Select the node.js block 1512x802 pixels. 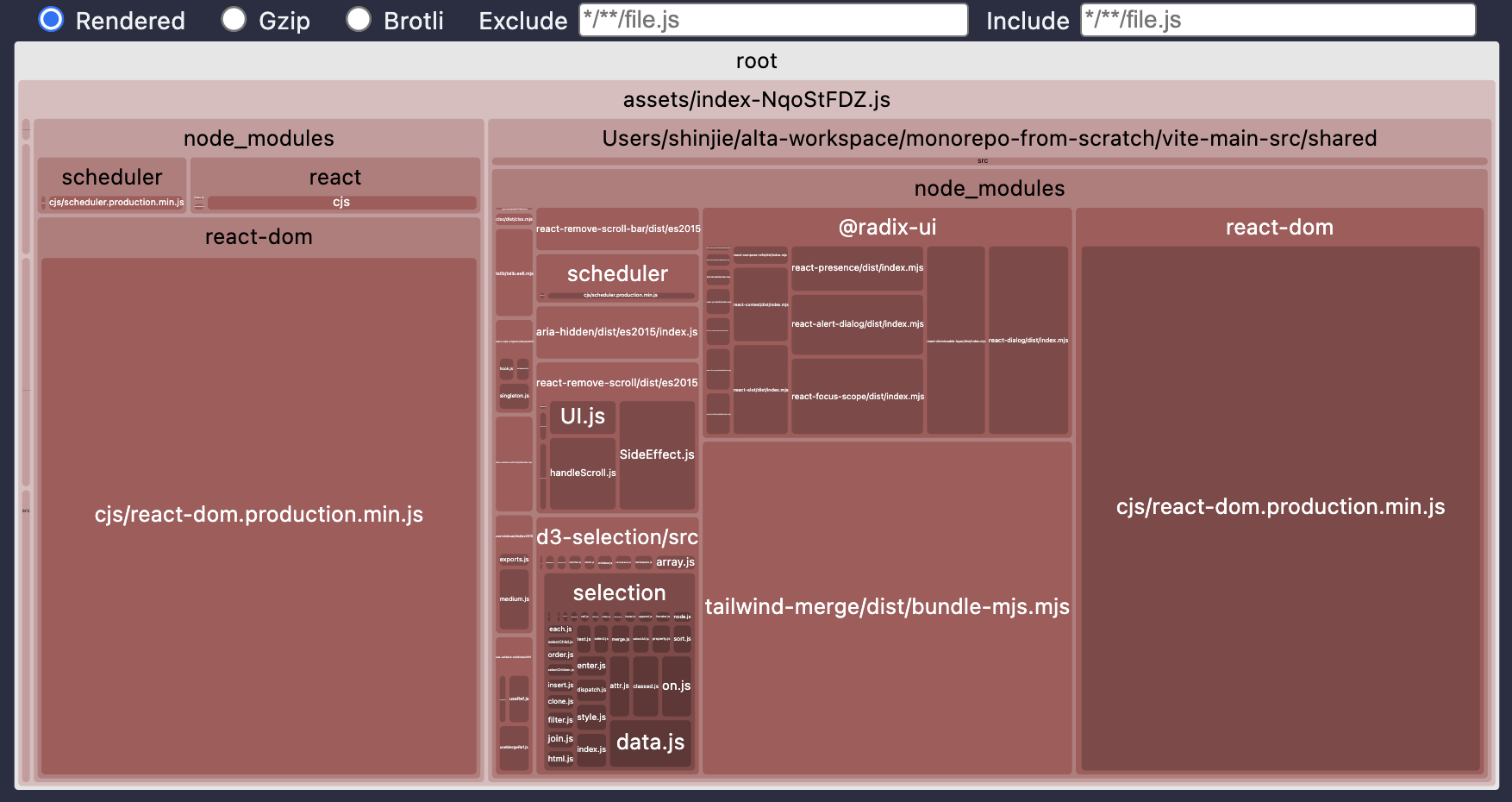point(682,617)
